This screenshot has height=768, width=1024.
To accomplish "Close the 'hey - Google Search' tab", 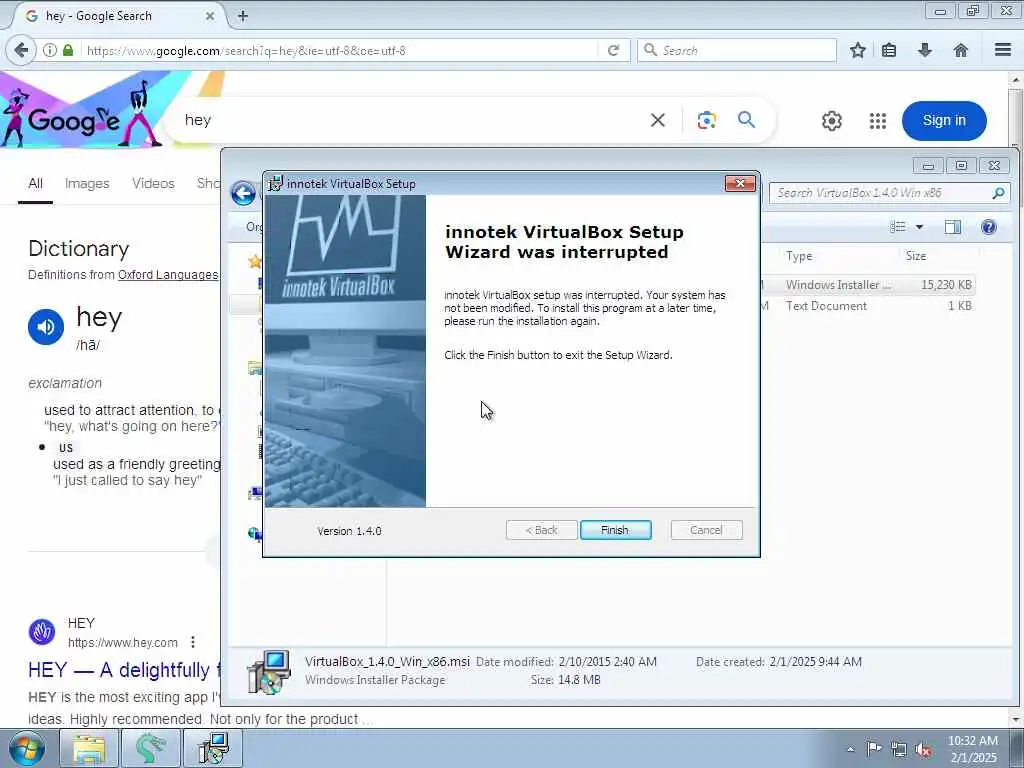I will 210,16.
